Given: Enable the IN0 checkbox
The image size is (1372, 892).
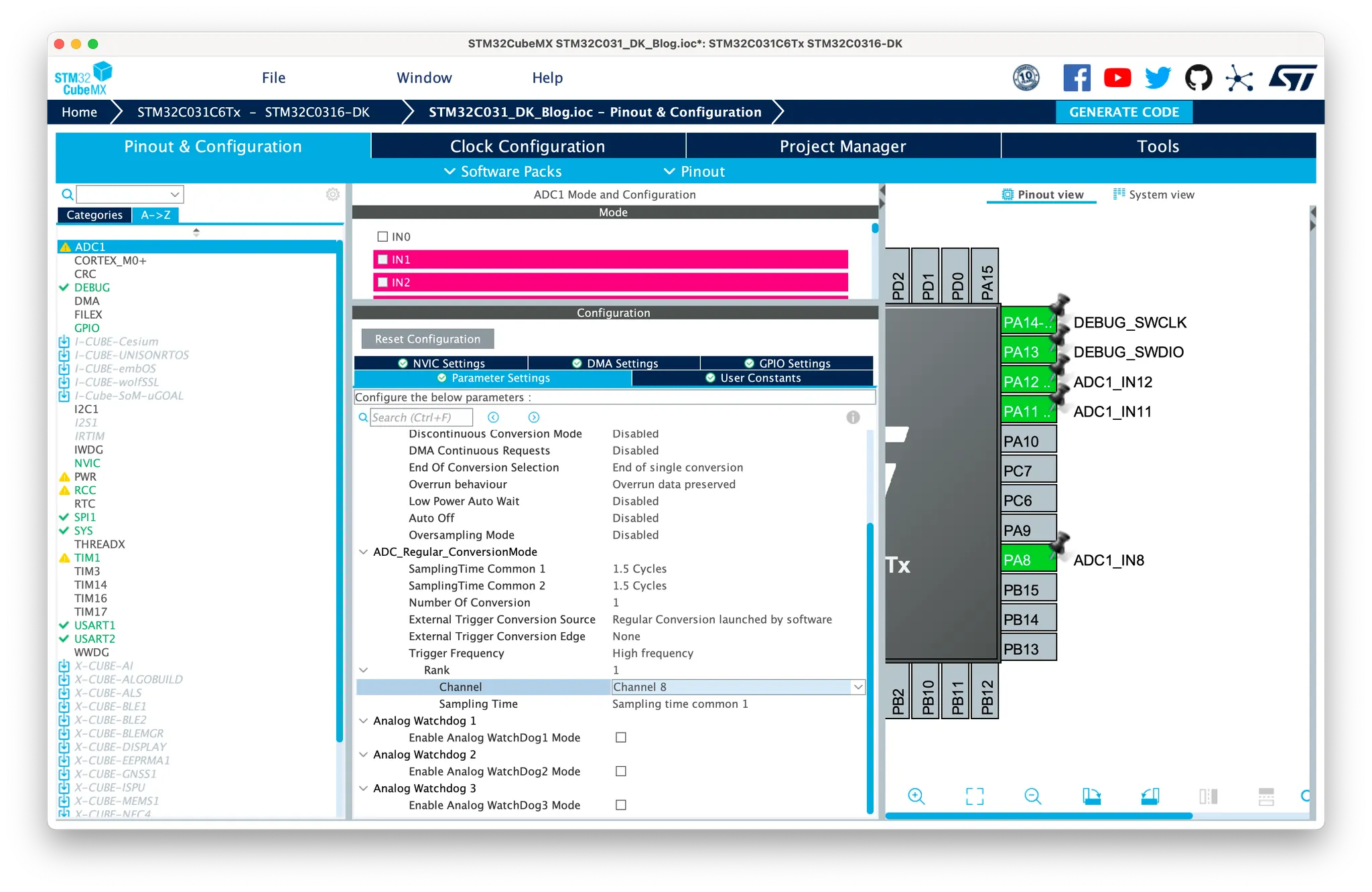Looking at the screenshot, I should click(x=383, y=236).
